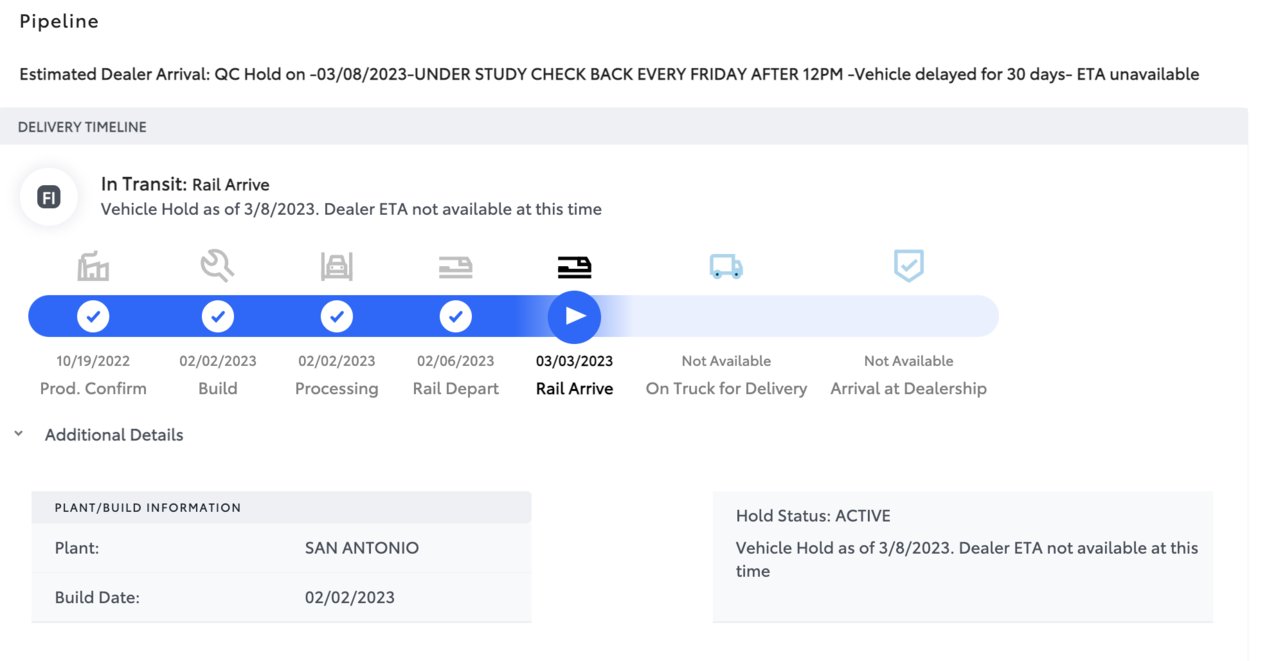Viewport: 1278px width, 661px height.
Task: Click the black Rail Arrive train icon
Action: point(574,267)
